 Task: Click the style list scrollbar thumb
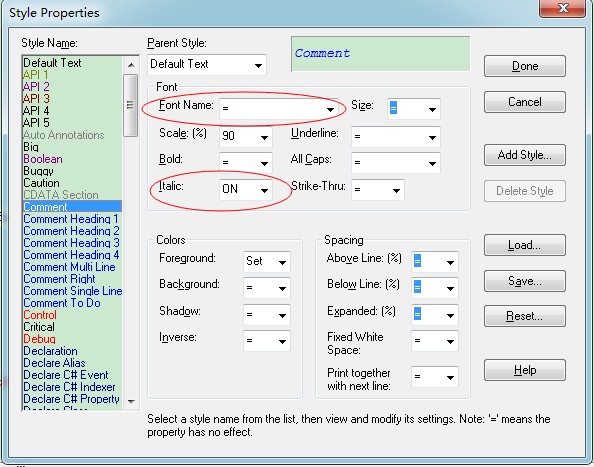tap(131, 105)
